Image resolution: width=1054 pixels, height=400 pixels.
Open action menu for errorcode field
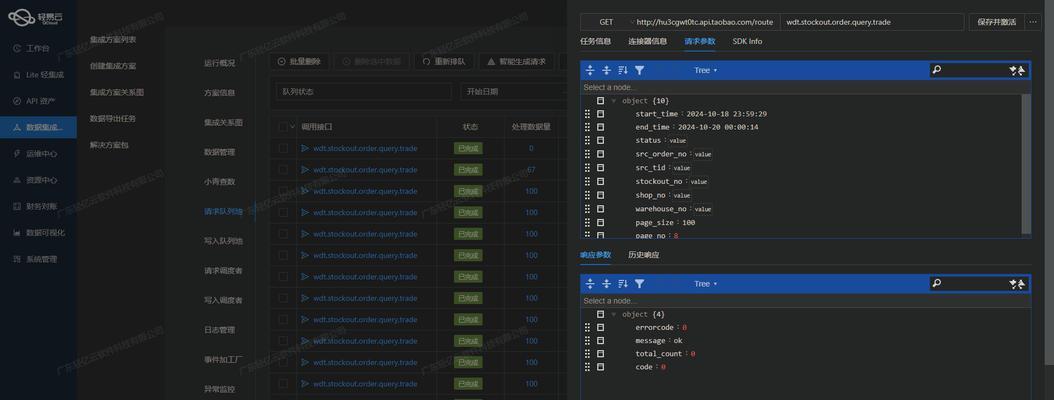point(600,327)
